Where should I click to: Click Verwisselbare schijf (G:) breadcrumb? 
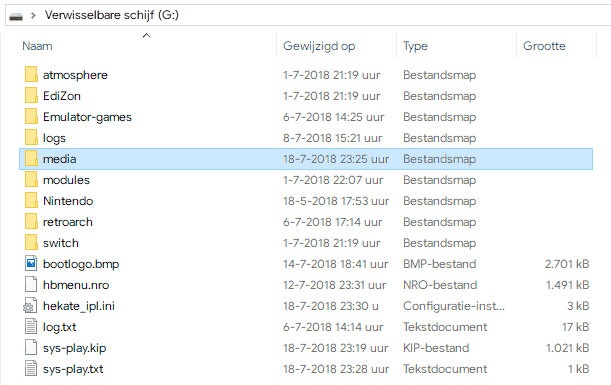[112, 15]
